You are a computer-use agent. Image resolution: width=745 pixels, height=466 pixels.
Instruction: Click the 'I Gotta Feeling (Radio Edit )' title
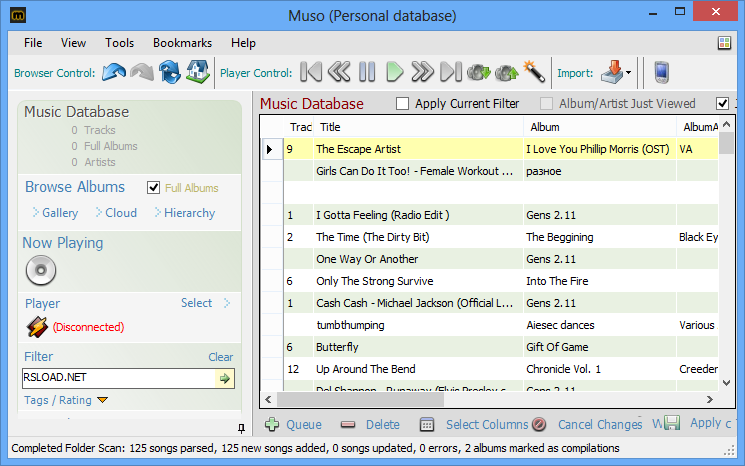pyautogui.click(x=382, y=215)
